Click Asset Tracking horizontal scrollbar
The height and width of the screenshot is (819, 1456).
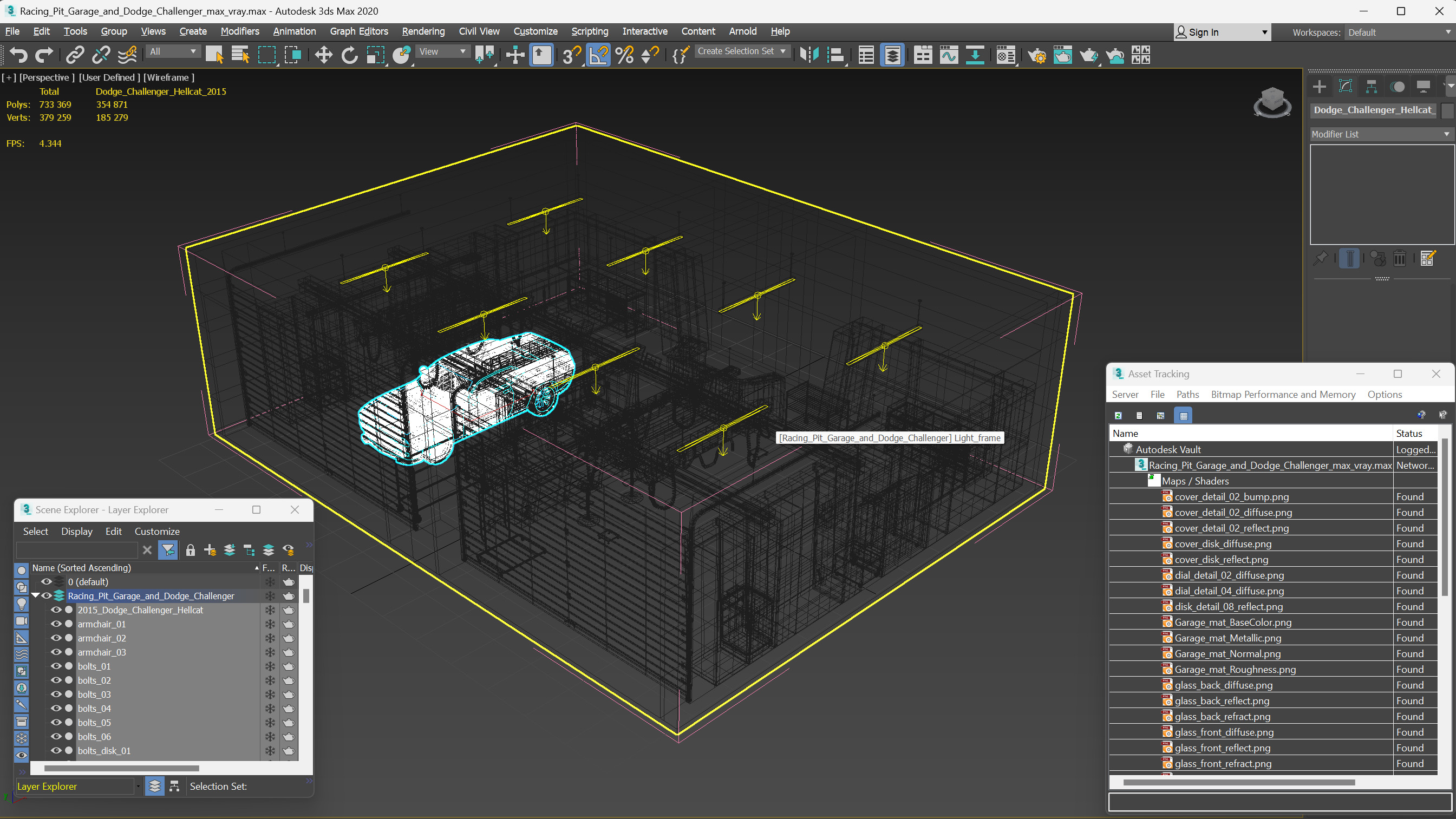1239,782
